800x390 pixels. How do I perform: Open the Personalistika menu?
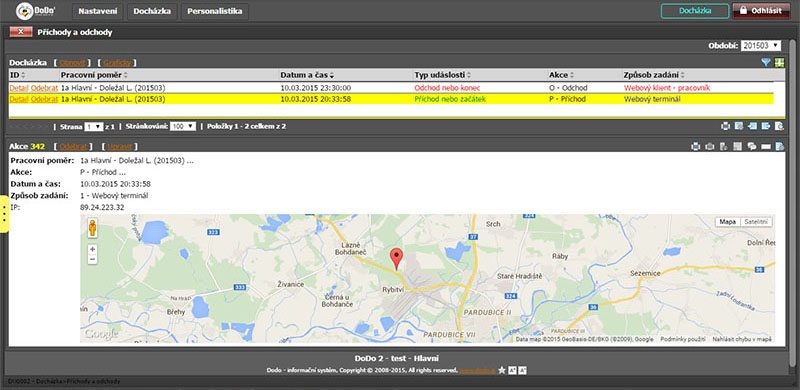click(214, 11)
